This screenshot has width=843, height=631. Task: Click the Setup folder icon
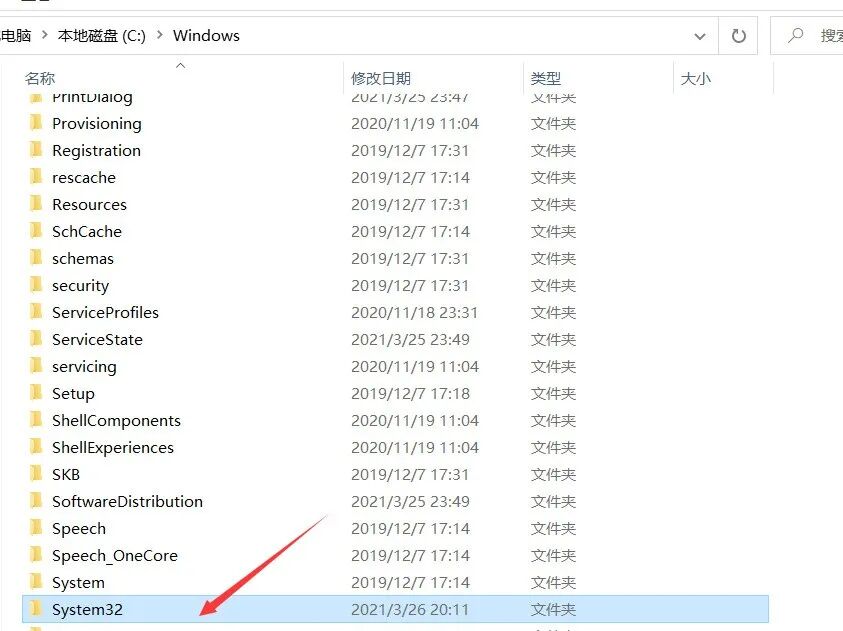(36, 392)
